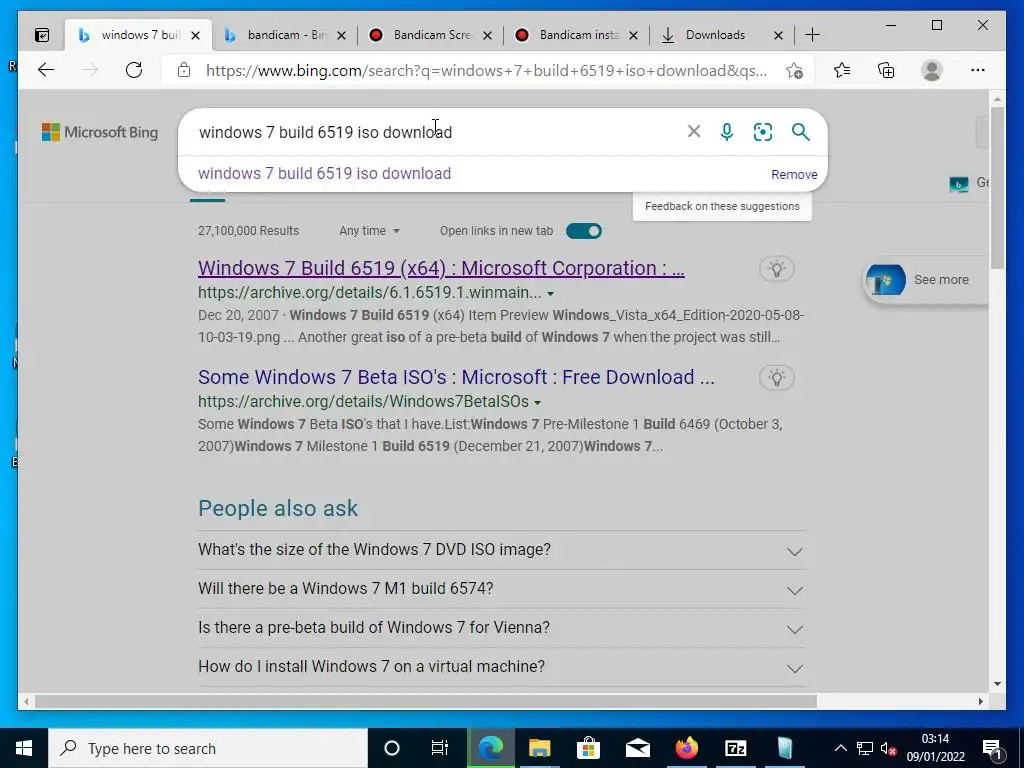Focus the browser address bar URL
This screenshot has height=768, width=1024.
(x=487, y=71)
